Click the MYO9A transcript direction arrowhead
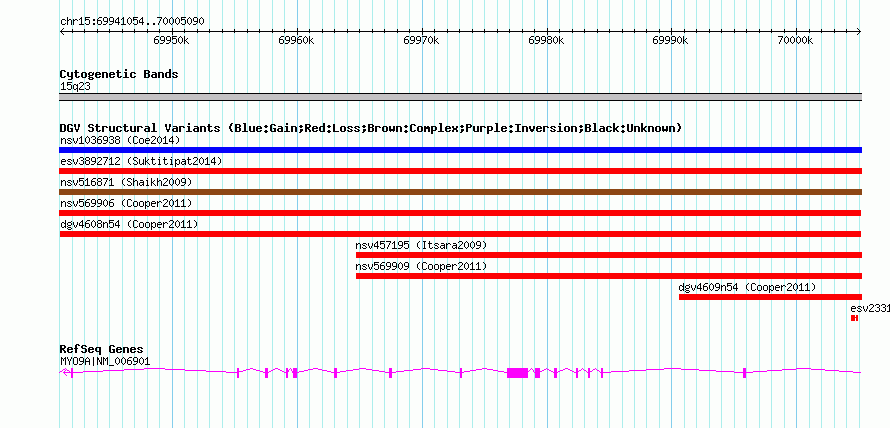 tap(65, 372)
